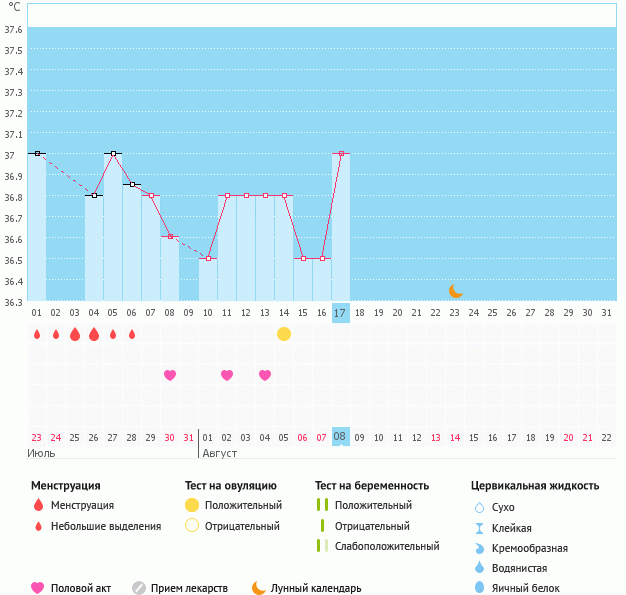The height and width of the screenshot is (595, 626).
Task: Click the Июль month label
Action: point(43,453)
